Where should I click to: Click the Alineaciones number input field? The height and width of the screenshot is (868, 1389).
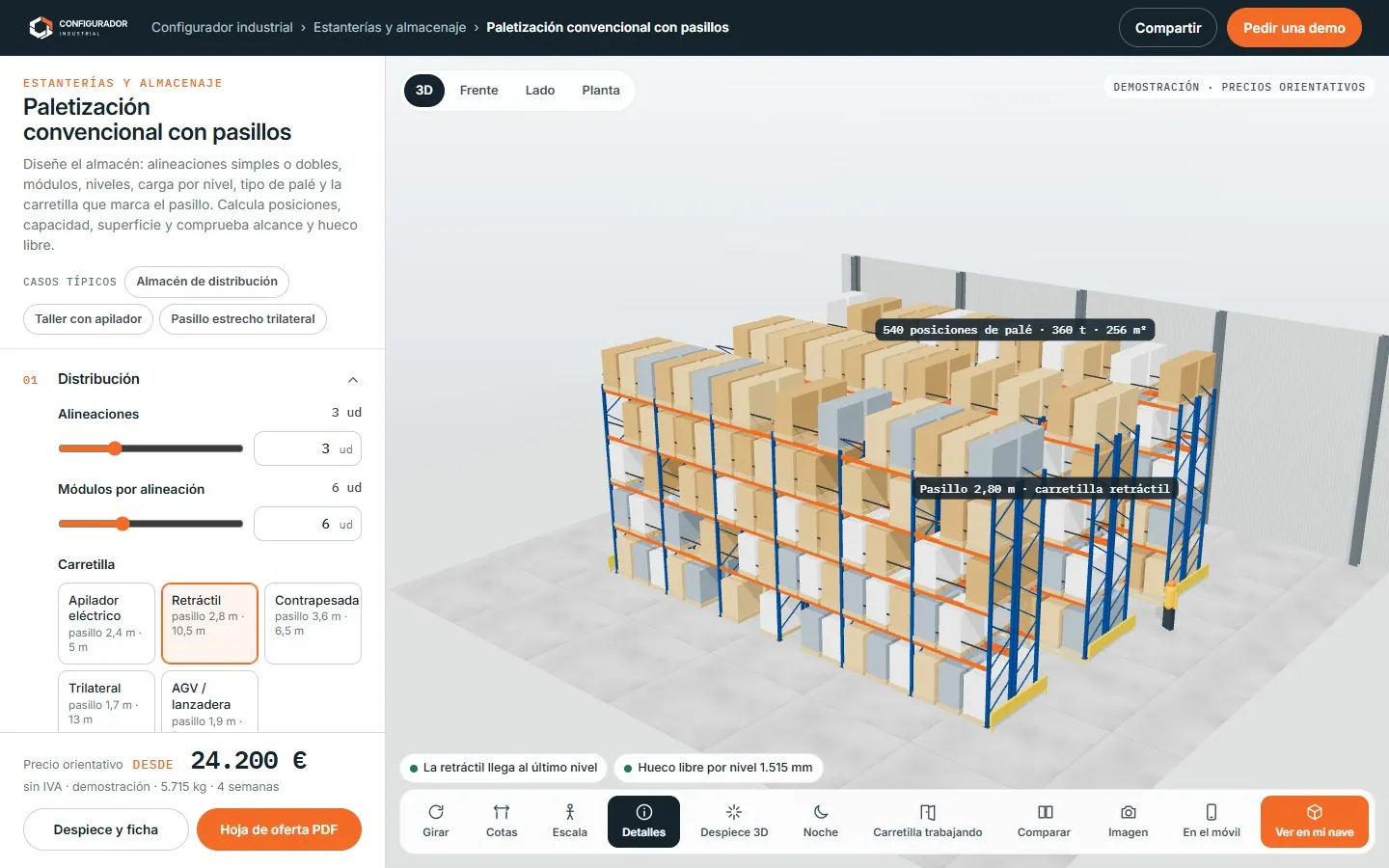308,448
